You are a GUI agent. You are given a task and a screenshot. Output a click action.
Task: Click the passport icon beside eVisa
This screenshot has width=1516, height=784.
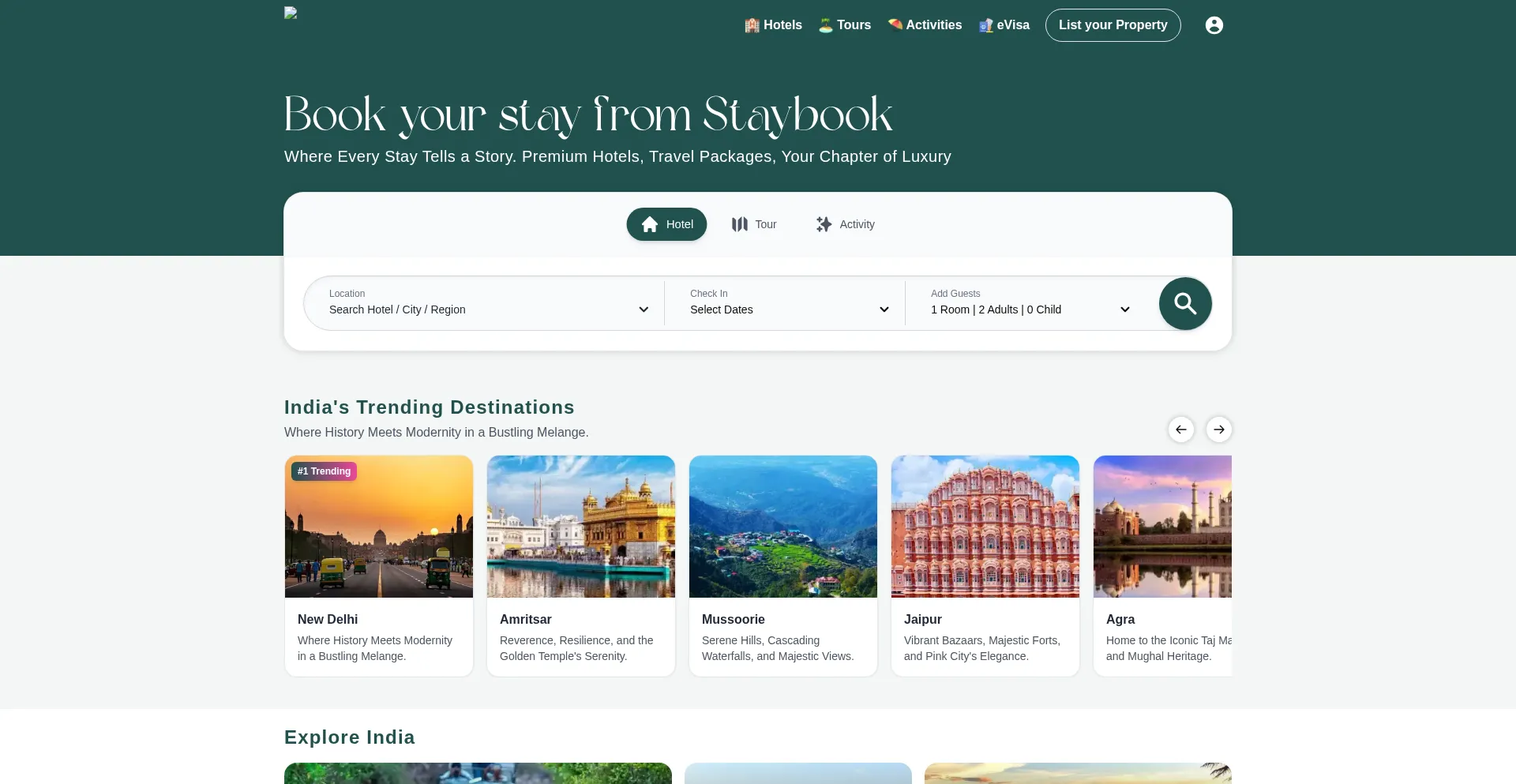pyautogui.click(x=985, y=25)
